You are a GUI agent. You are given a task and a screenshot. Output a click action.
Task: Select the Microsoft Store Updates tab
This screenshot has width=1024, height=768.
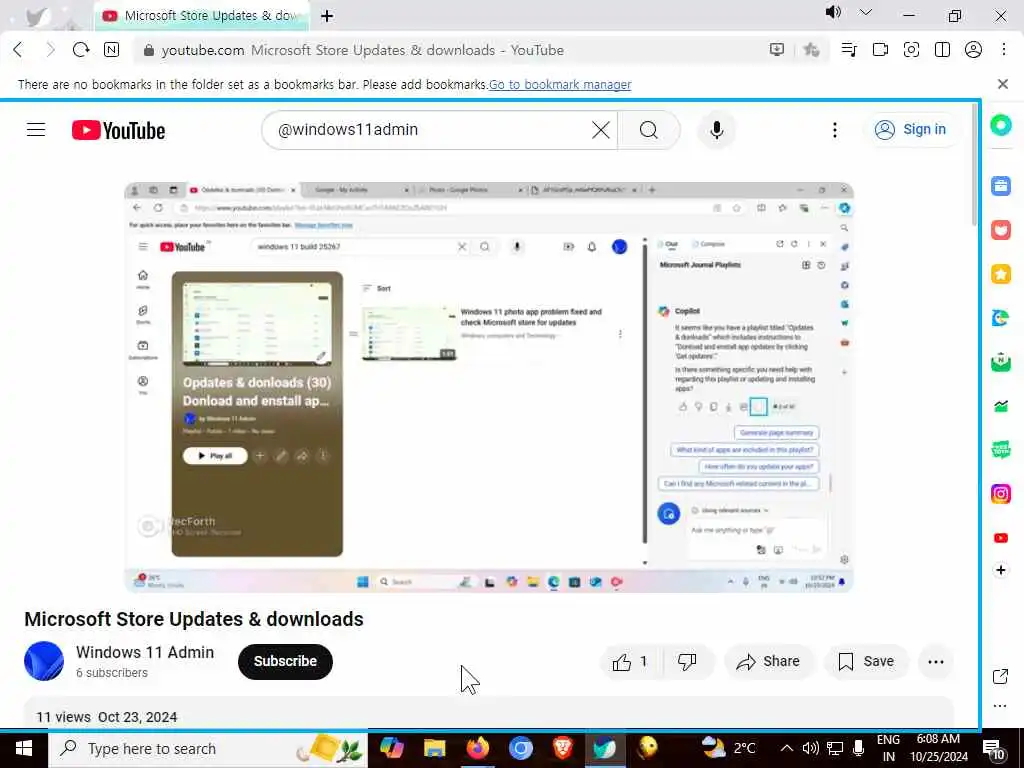coord(202,16)
